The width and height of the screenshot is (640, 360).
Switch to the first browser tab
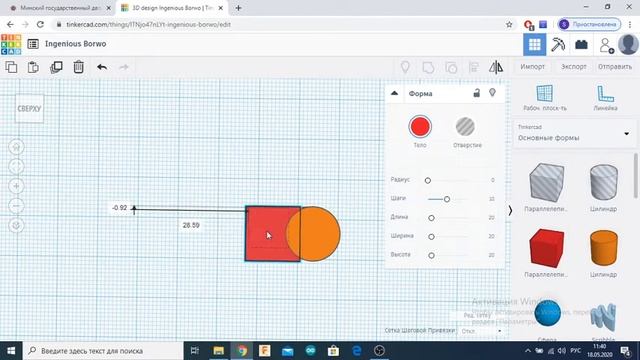coord(60,8)
